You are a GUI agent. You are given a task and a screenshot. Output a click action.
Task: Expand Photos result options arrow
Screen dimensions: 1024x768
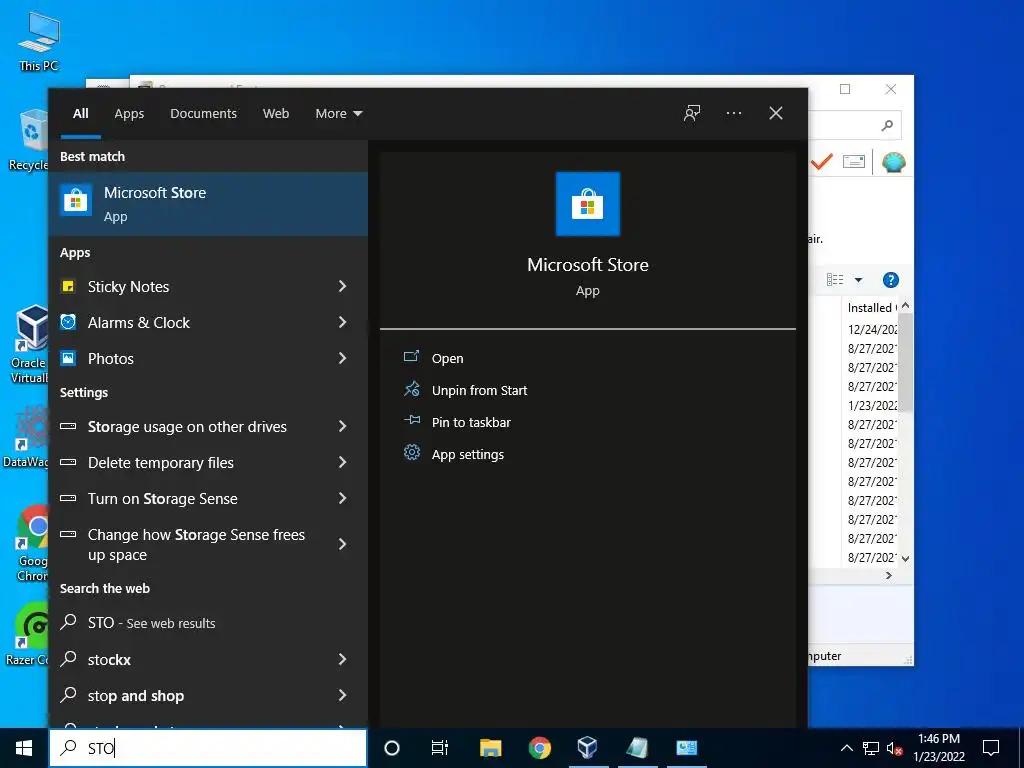(342, 358)
